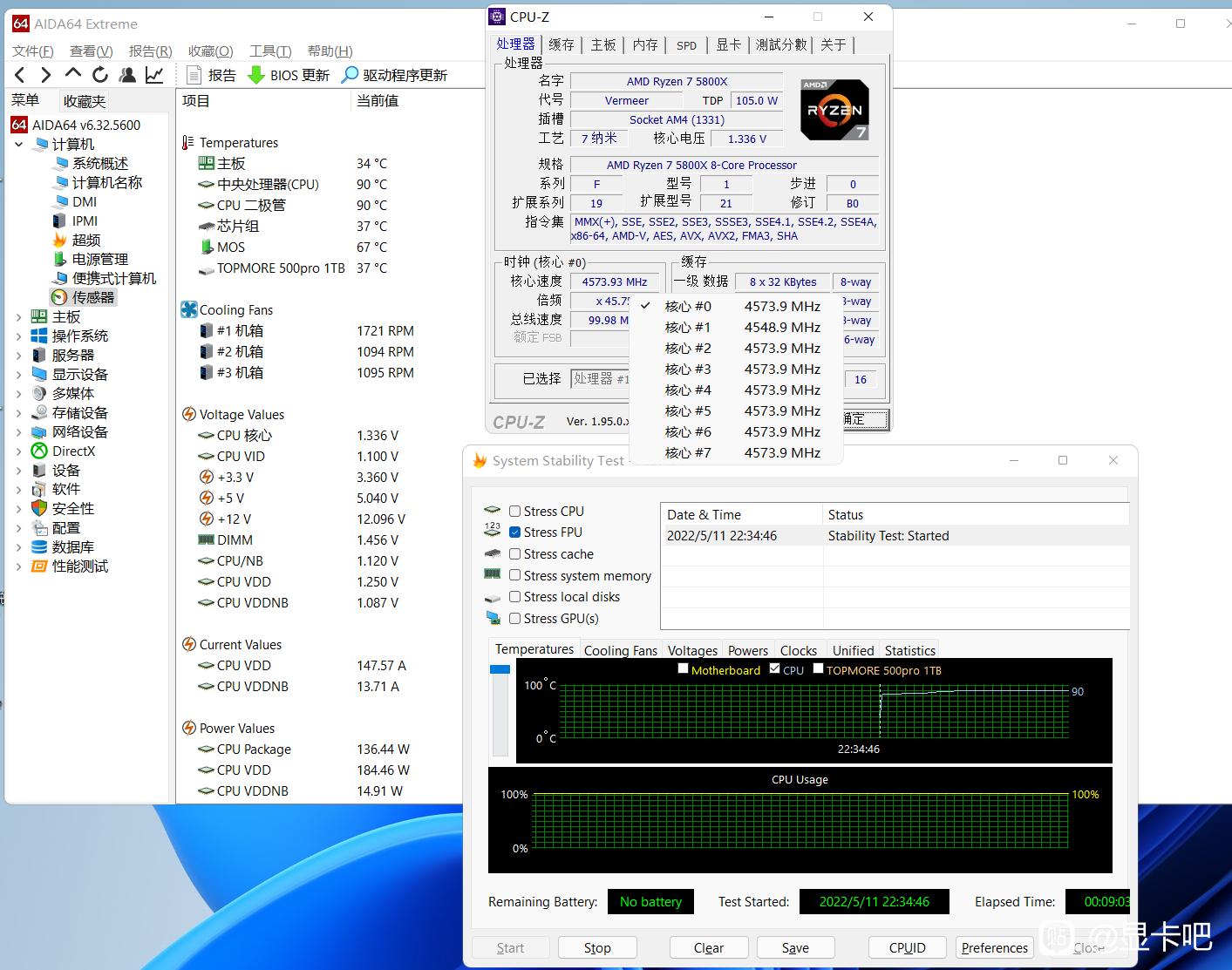Open the 文件(F) menu
This screenshot has width=1232, height=970.
[x=33, y=51]
